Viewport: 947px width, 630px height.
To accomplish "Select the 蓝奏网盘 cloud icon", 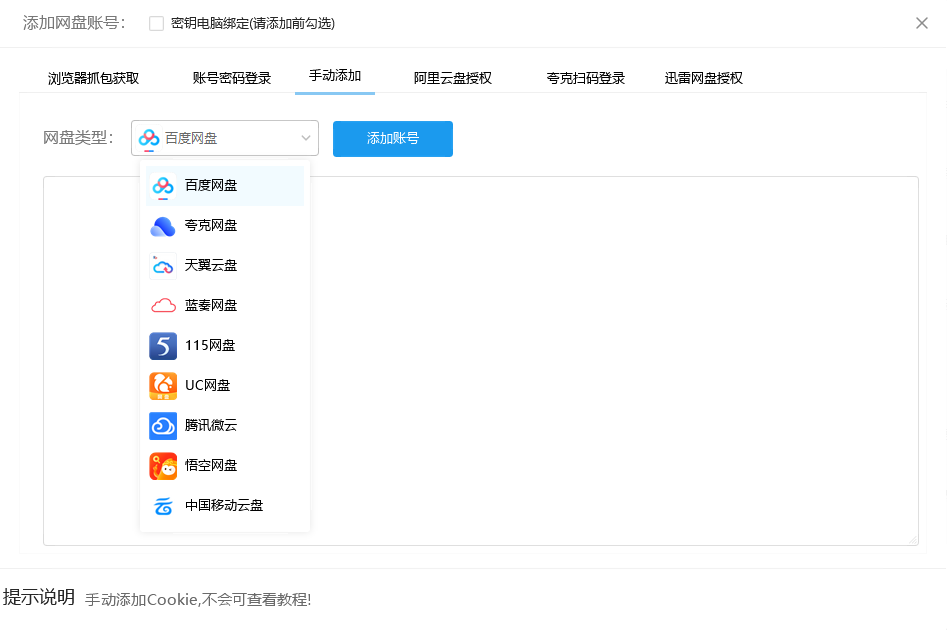I will 162,305.
